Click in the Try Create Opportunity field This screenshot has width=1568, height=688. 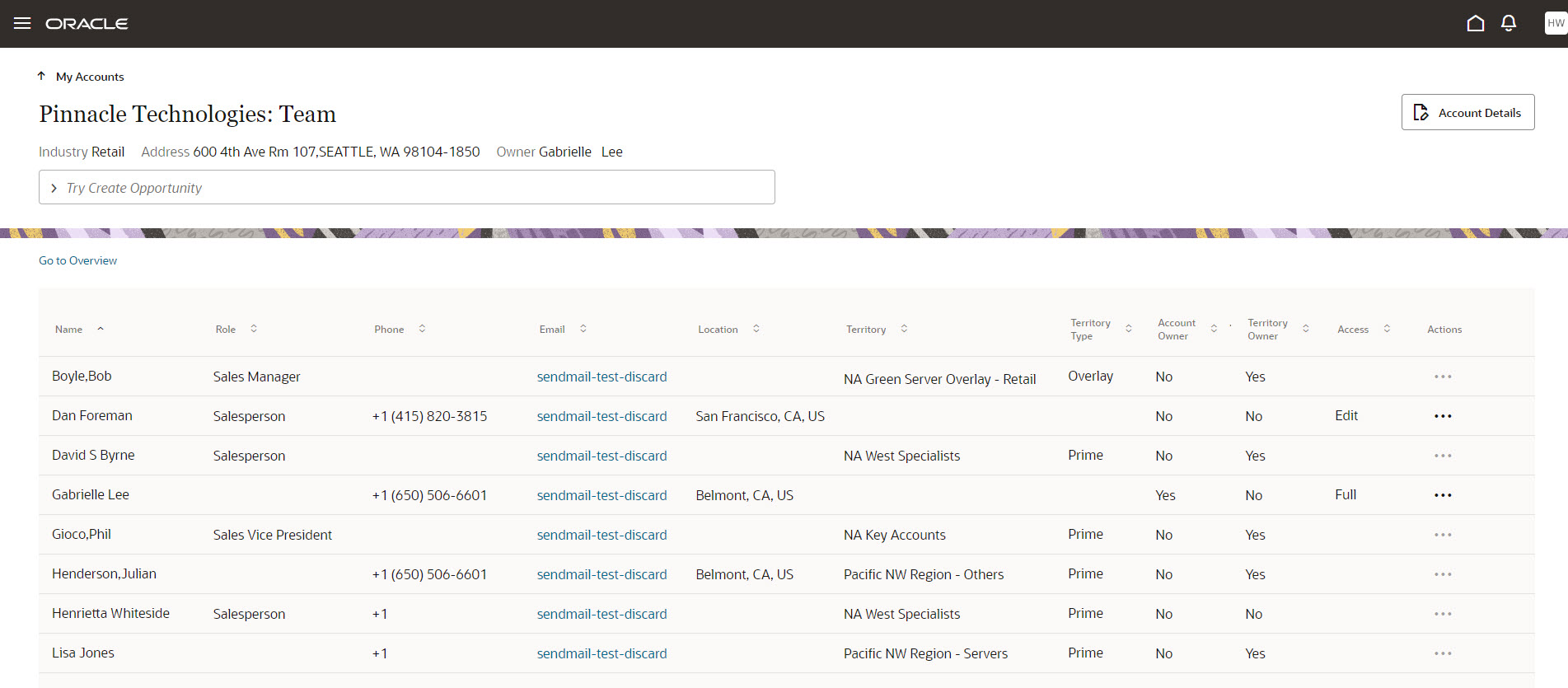click(x=407, y=187)
